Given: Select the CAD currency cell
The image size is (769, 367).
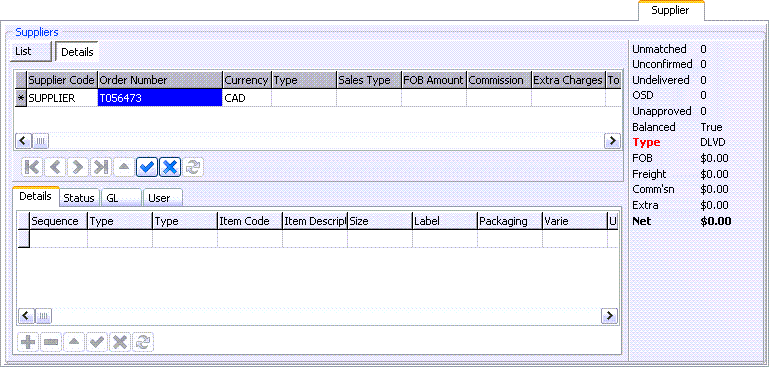Looking at the screenshot, I should click(x=247, y=98).
